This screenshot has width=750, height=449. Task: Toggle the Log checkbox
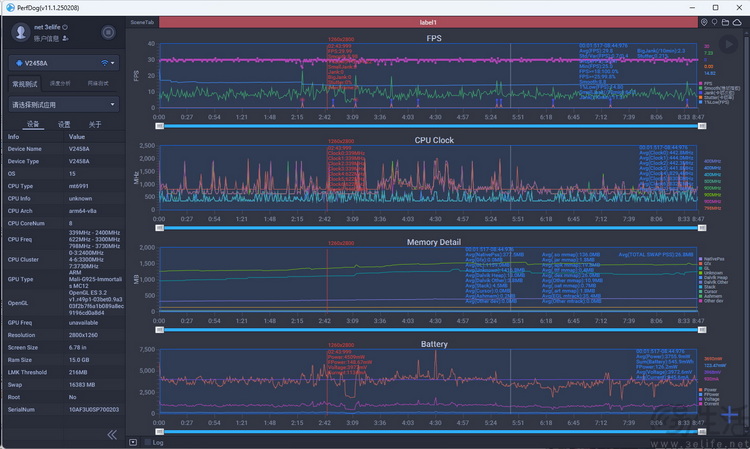click(148, 442)
